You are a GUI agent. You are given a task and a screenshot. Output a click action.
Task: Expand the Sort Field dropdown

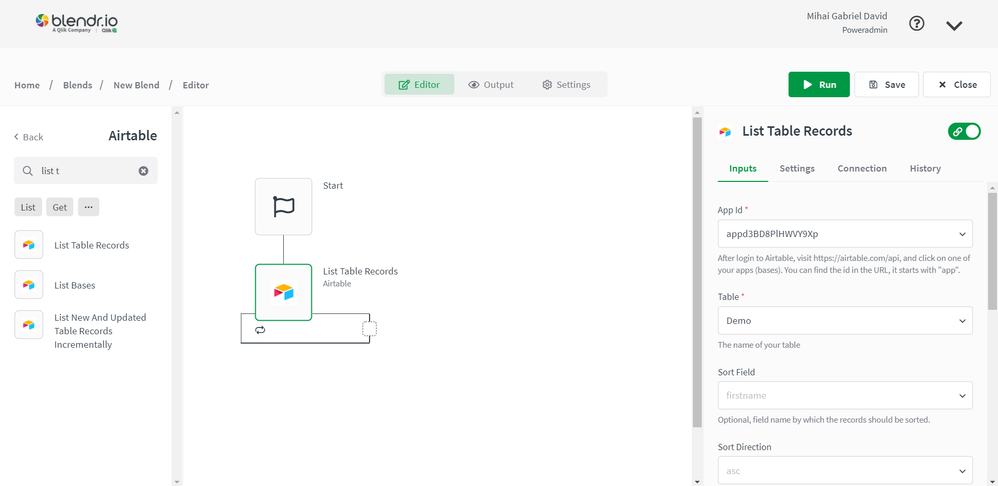coord(845,395)
